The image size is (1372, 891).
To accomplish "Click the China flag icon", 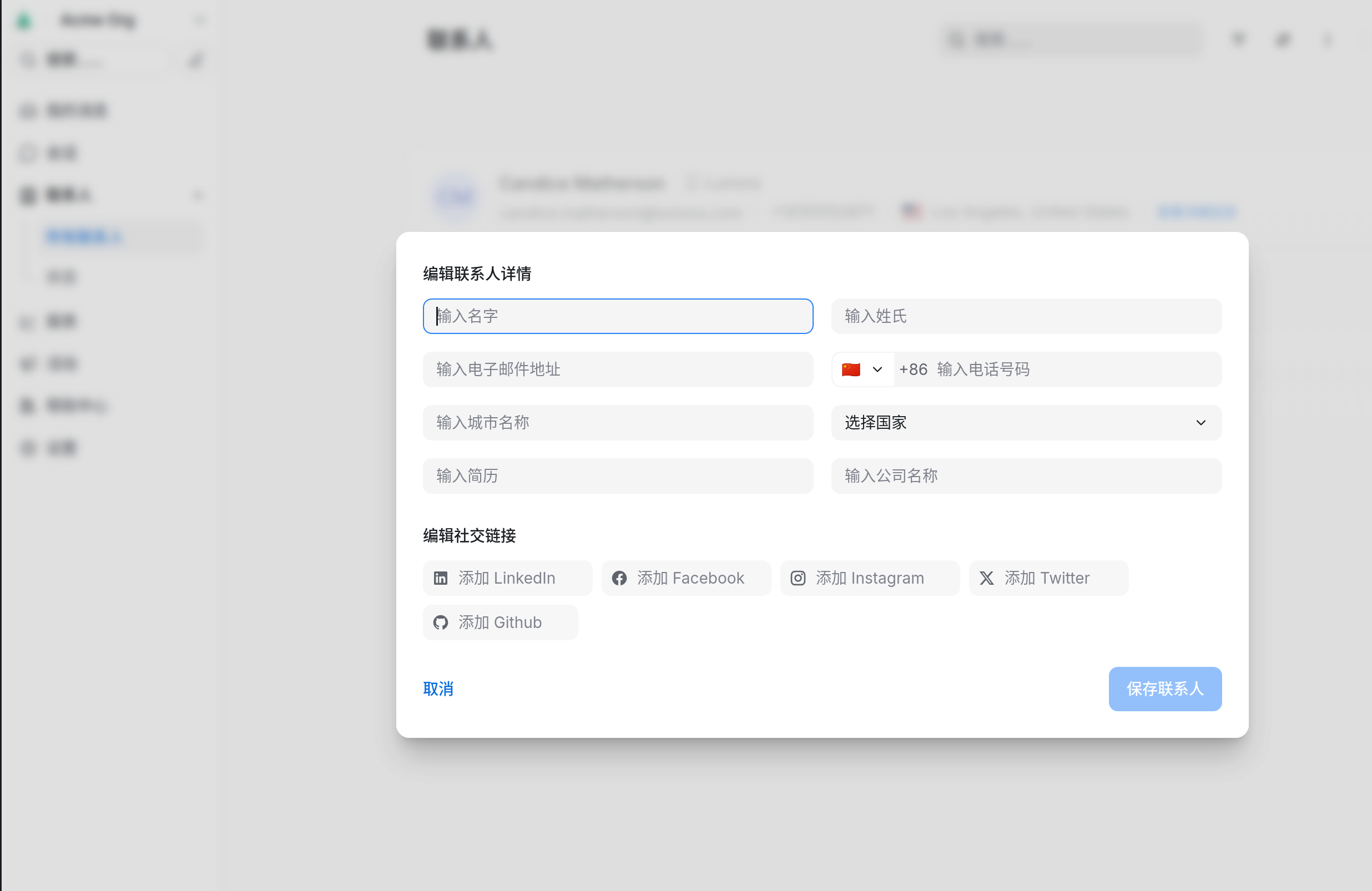I will [851, 369].
